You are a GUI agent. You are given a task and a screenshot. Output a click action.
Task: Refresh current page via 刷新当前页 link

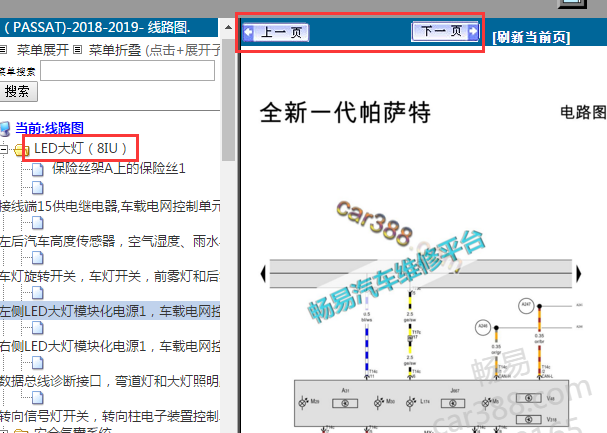(x=531, y=37)
